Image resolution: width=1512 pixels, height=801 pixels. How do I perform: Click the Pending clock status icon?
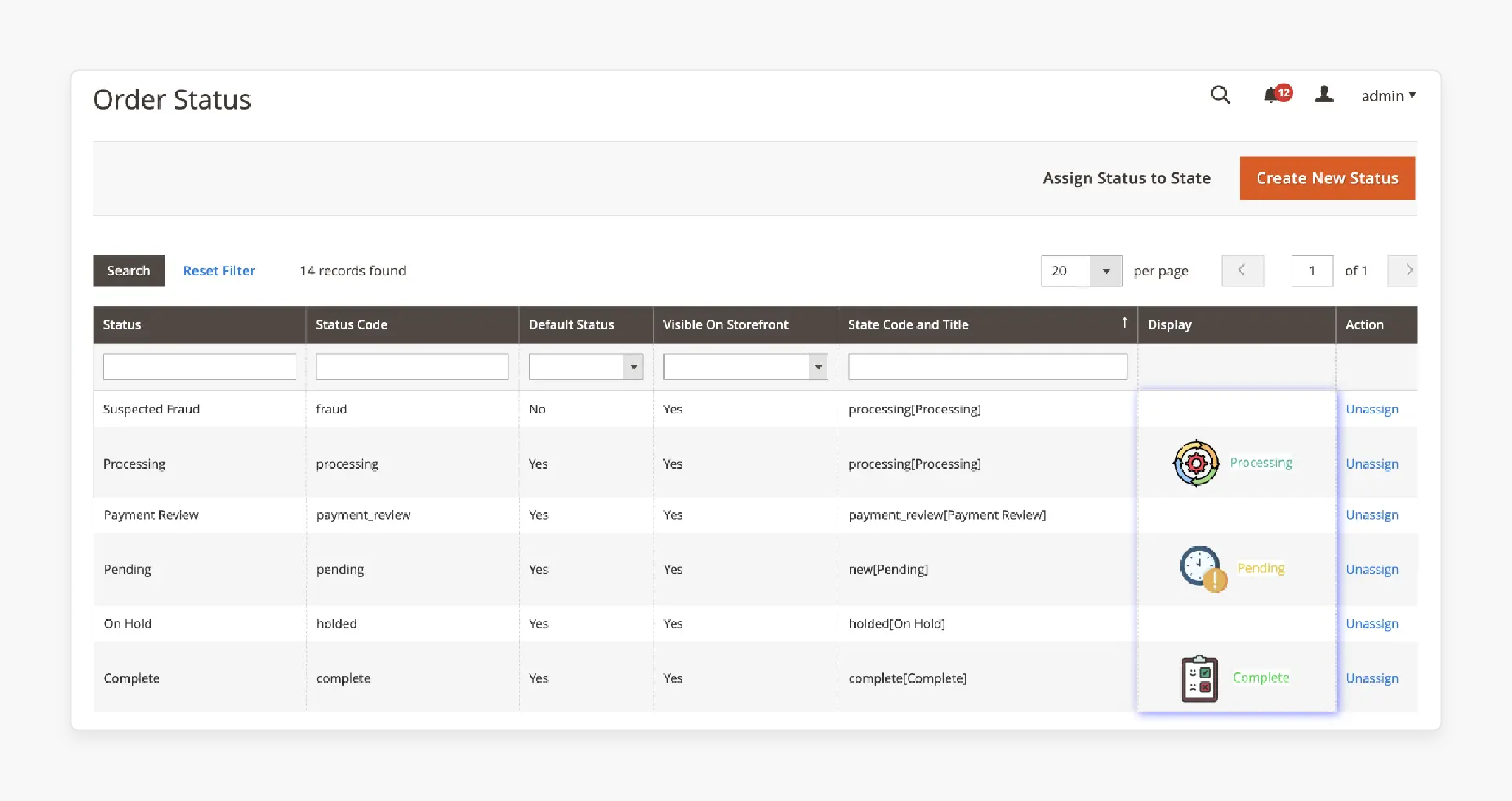click(x=1203, y=569)
